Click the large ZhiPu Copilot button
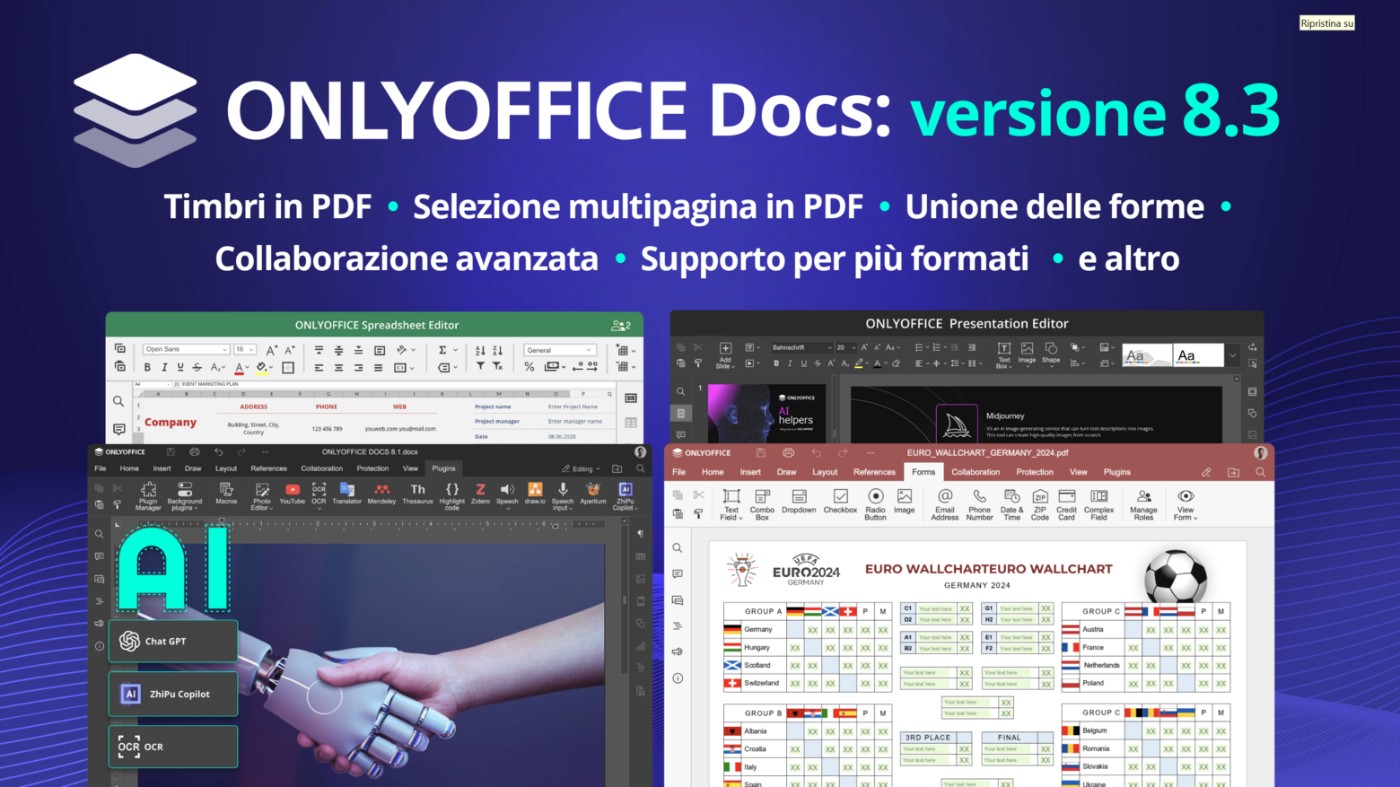The image size is (1400, 787). pos(173,693)
